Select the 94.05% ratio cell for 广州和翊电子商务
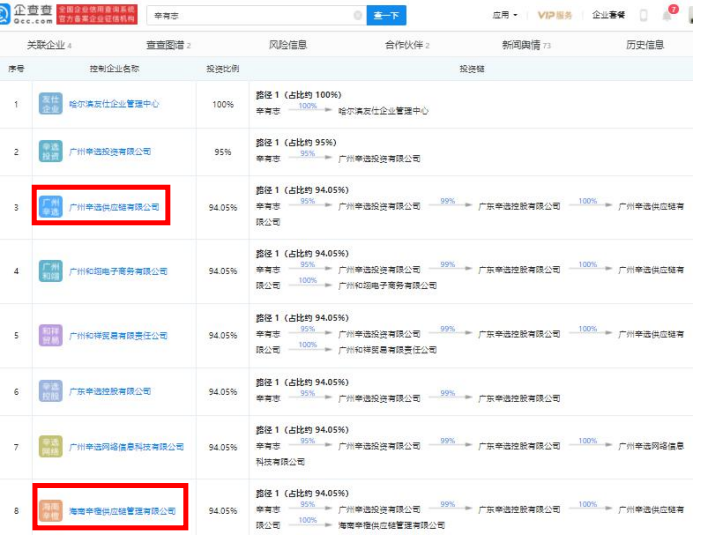Viewport: 702px width, 535px height. coord(223,271)
